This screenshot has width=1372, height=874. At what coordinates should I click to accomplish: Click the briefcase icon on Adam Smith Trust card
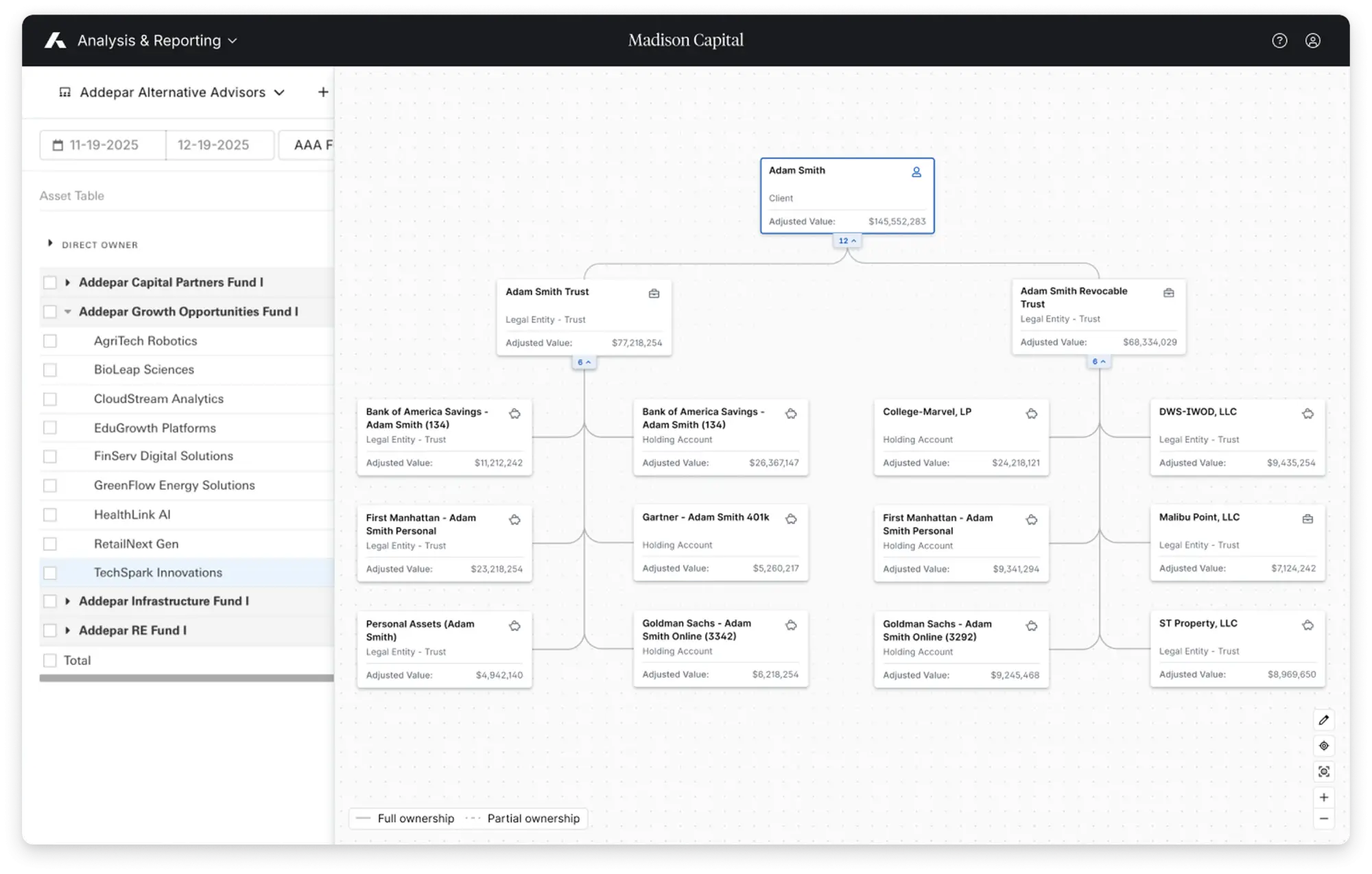tap(654, 294)
